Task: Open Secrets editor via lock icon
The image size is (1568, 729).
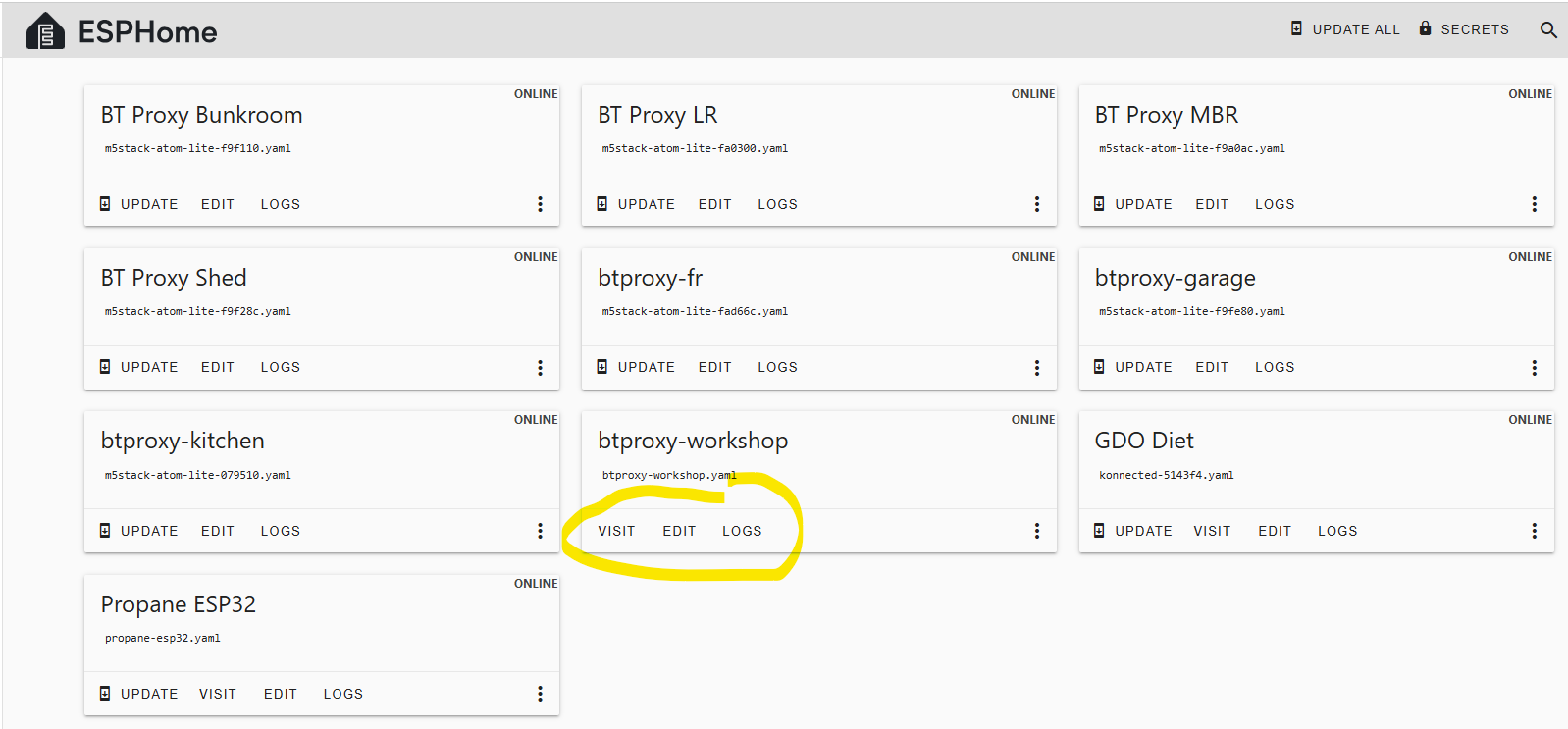Action: (1425, 28)
